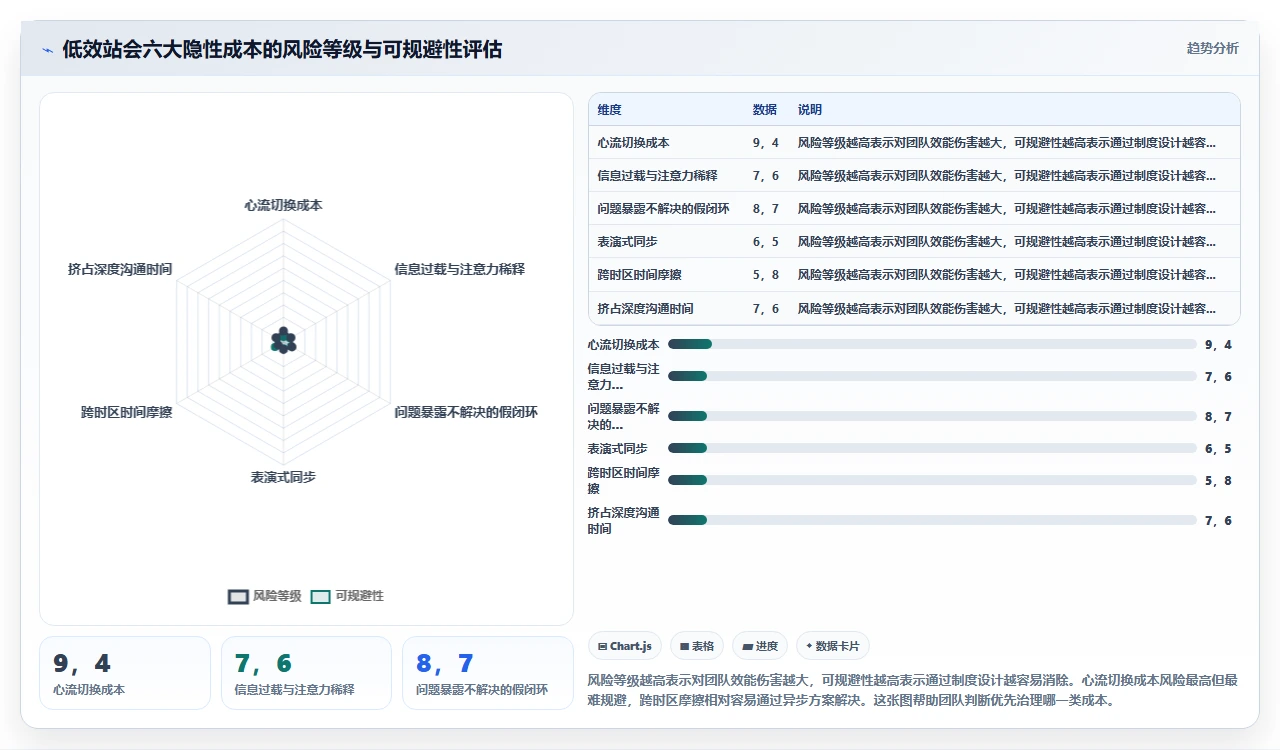Viewport: 1280px width, 750px height.
Task: Open the 心流切换成本 summary card
Action: 125,673
